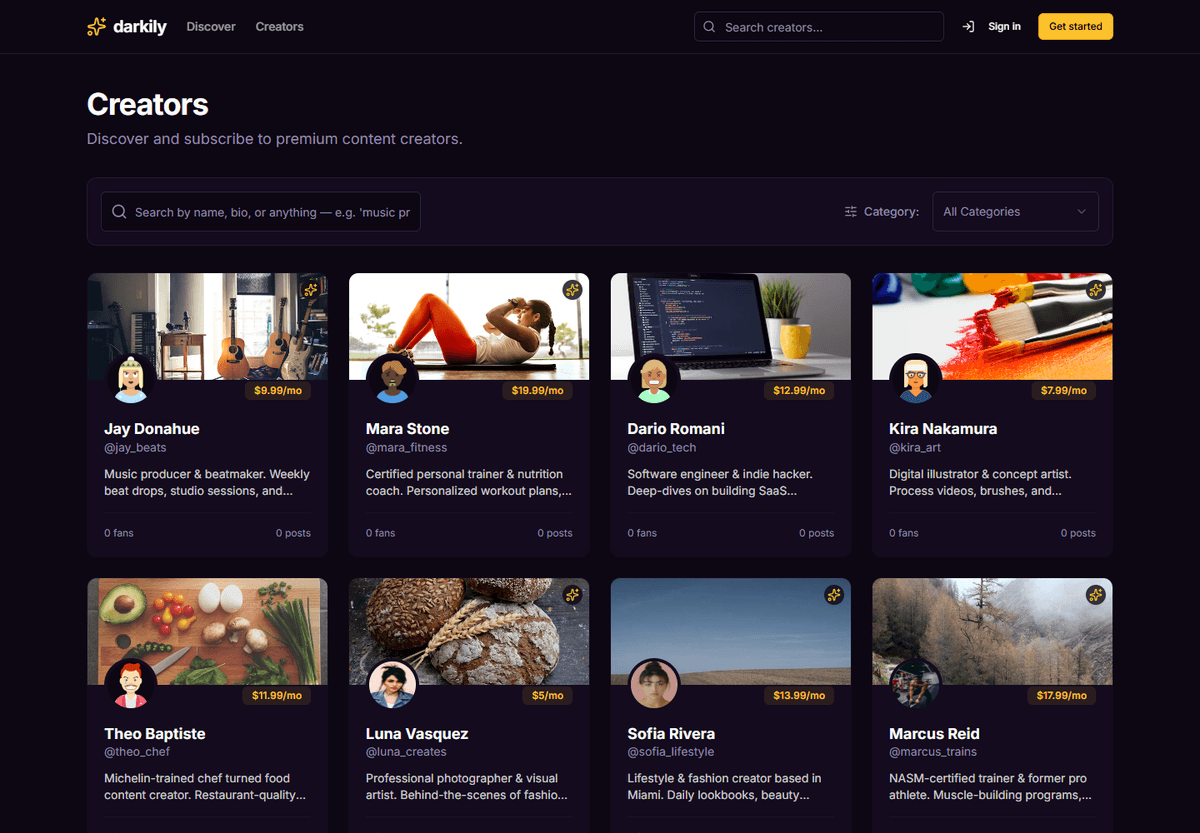Click the paintbrushes cover image
Screen dimensions: 1200x833
(x=992, y=326)
